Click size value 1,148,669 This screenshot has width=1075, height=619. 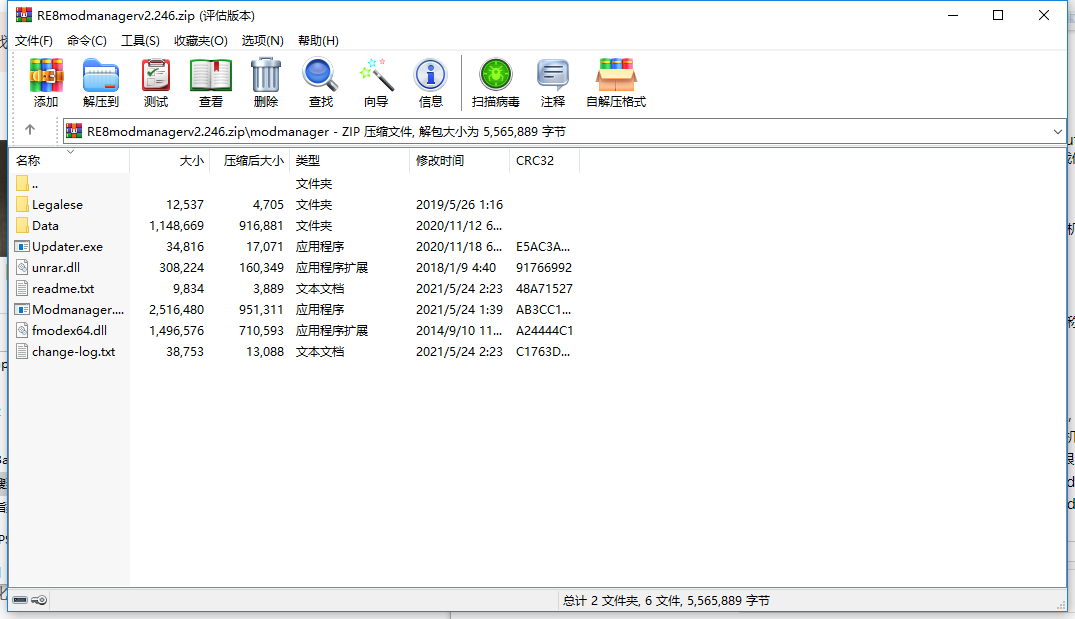click(x=176, y=226)
